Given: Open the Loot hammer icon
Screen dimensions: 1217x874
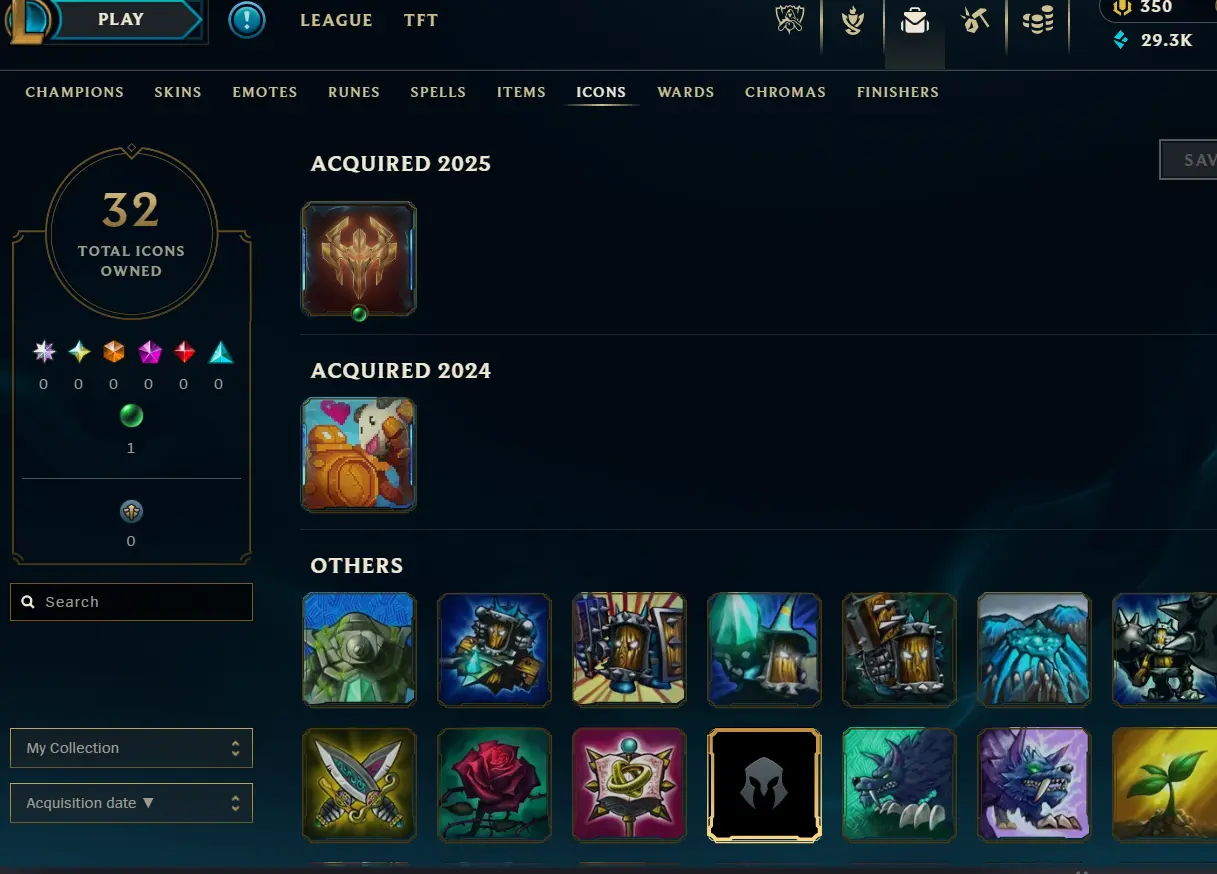Looking at the screenshot, I should tap(973, 20).
